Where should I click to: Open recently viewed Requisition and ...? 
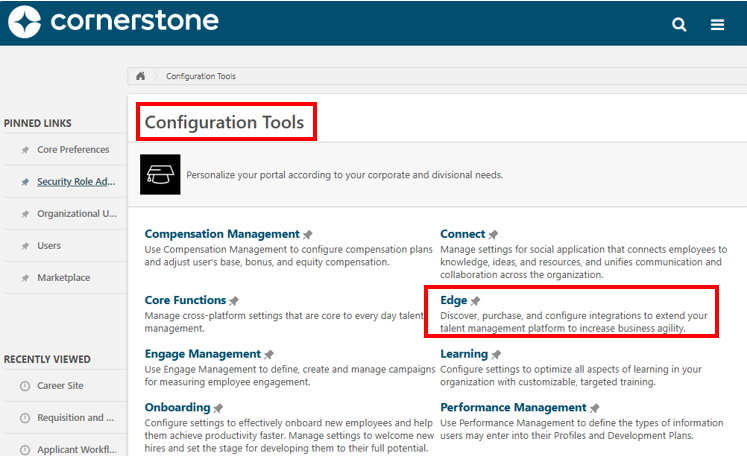coord(76,417)
